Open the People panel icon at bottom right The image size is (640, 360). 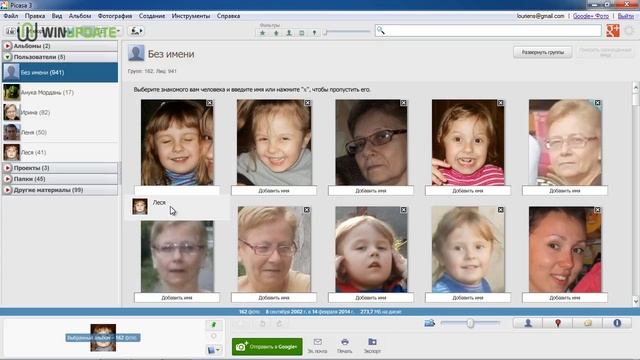528,323
